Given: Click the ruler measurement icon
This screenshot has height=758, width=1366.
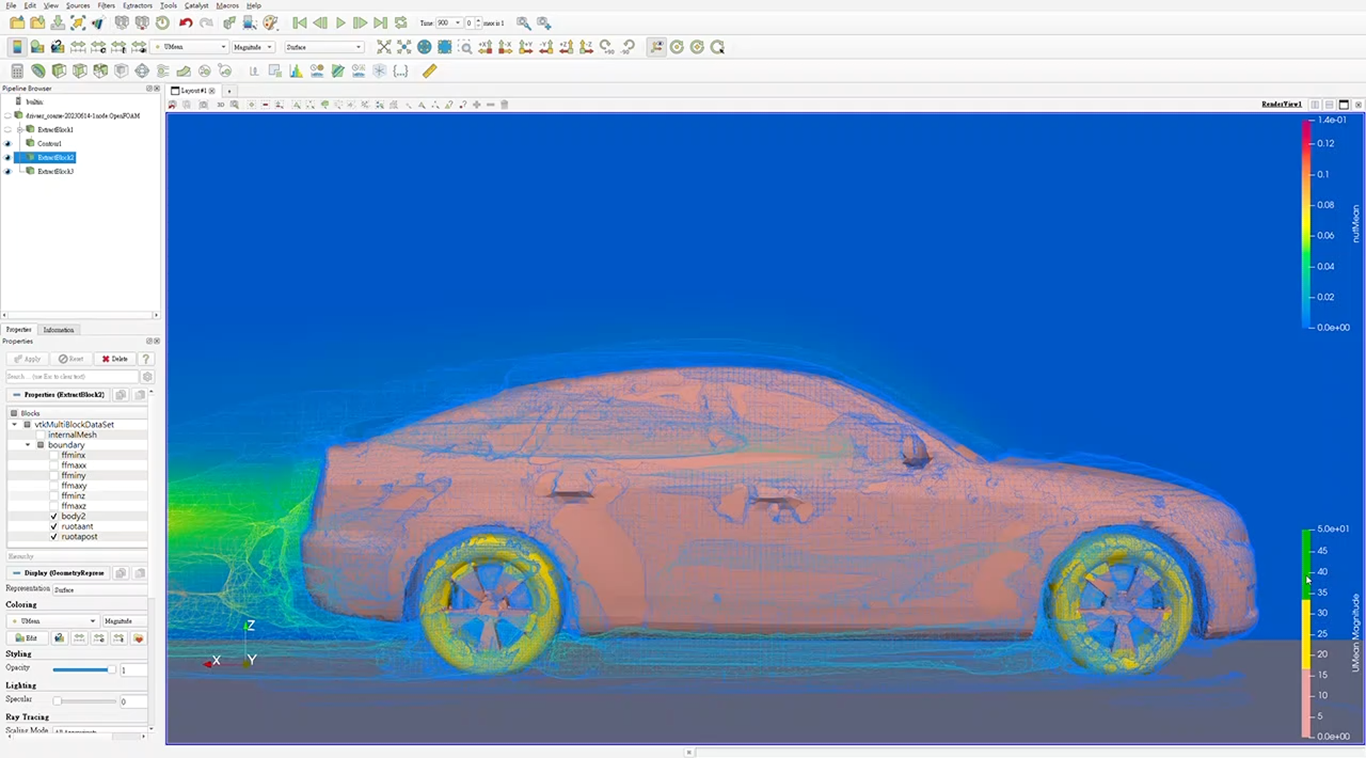Looking at the screenshot, I should pos(429,71).
